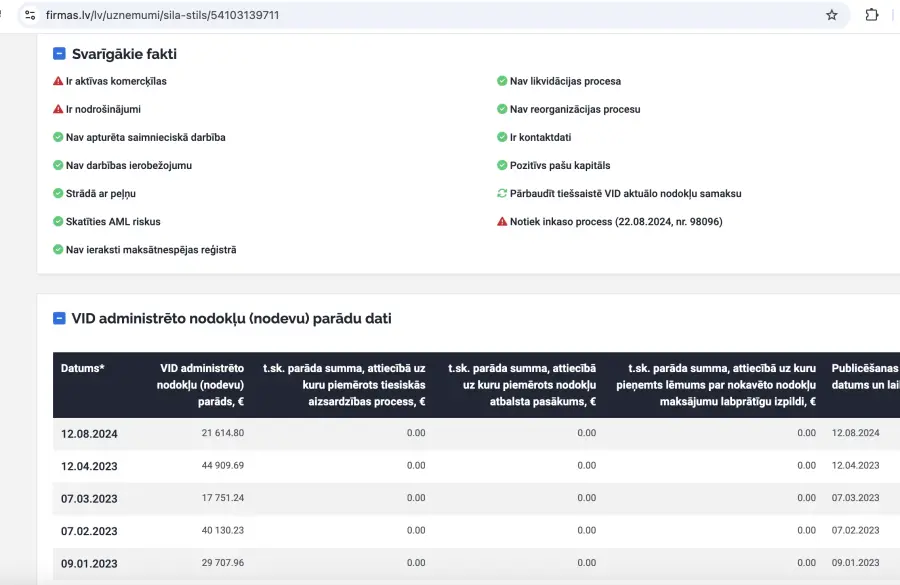Viewport: 900px width, 585px height.
Task: Click debt amount 21 614.80
Action: tap(223, 433)
